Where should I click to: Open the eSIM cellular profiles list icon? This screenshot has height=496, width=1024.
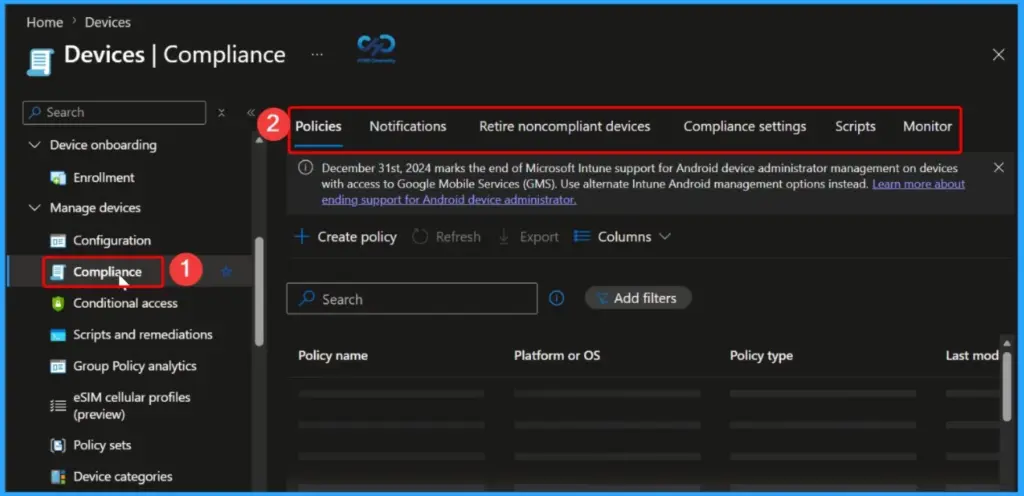58,405
